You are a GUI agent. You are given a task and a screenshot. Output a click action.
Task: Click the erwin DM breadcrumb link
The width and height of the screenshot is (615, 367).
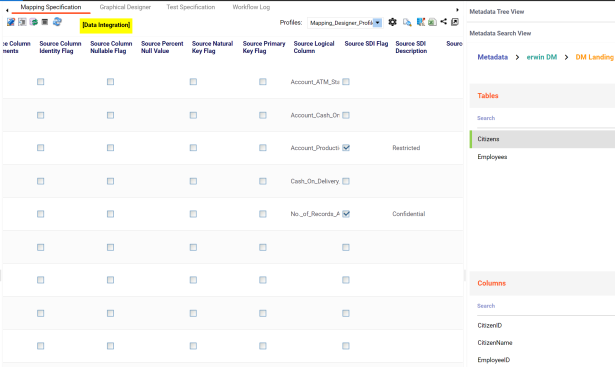tap(542, 57)
